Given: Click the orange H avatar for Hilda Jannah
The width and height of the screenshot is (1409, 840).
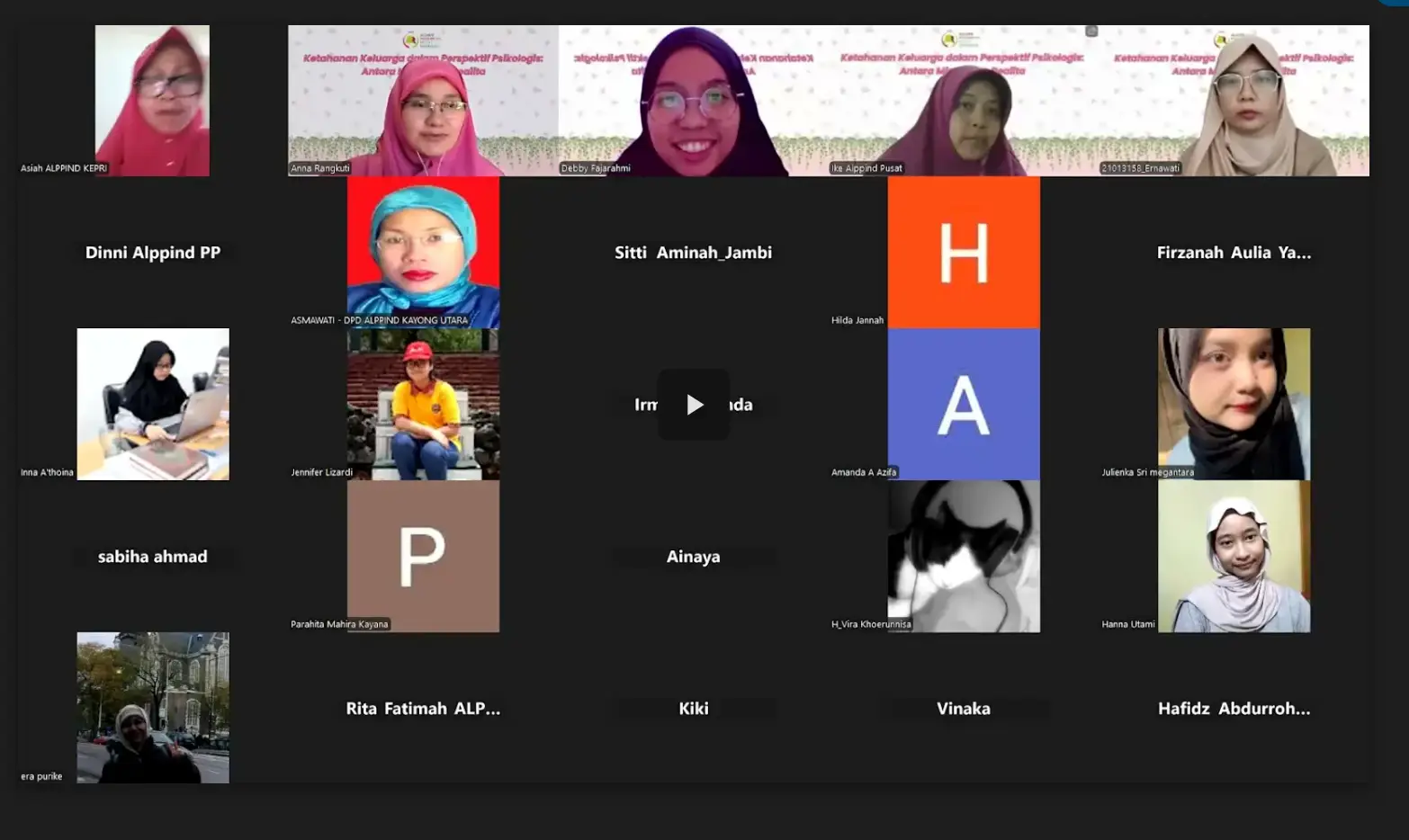Looking at the screenshot, I should click(964, 252).
